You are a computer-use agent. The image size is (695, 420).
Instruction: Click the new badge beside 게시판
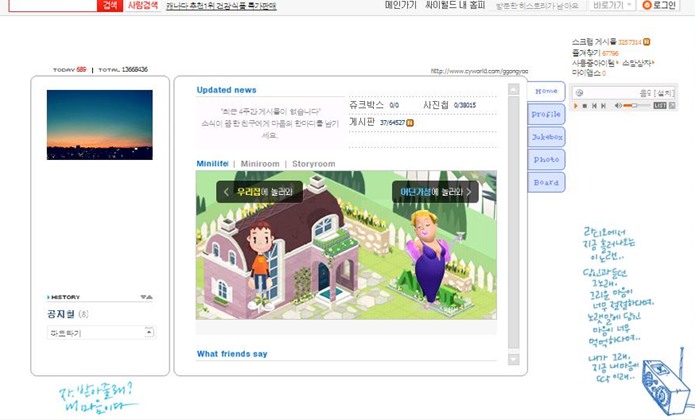point(410,123)
